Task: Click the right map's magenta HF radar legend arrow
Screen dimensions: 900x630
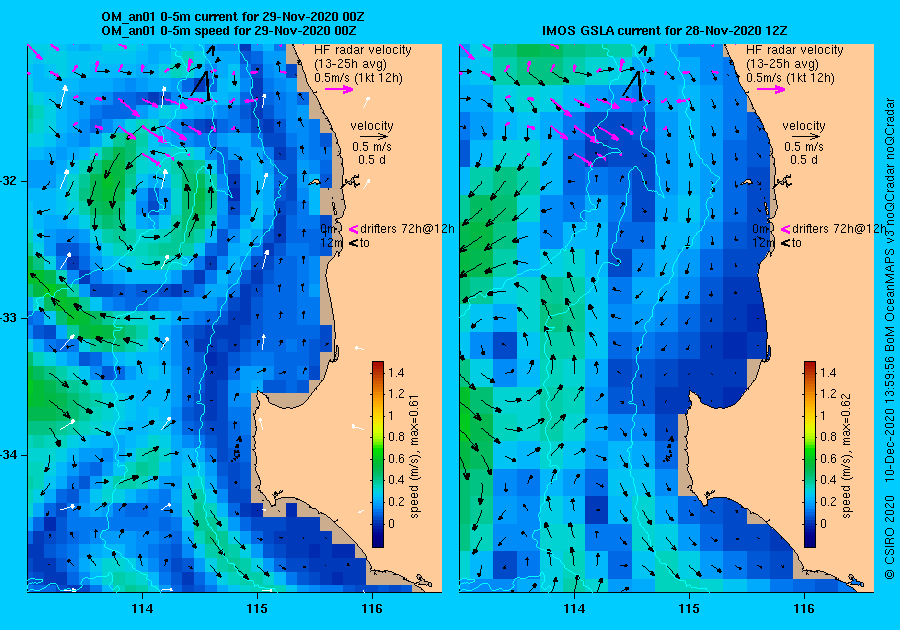Action: 771,89
